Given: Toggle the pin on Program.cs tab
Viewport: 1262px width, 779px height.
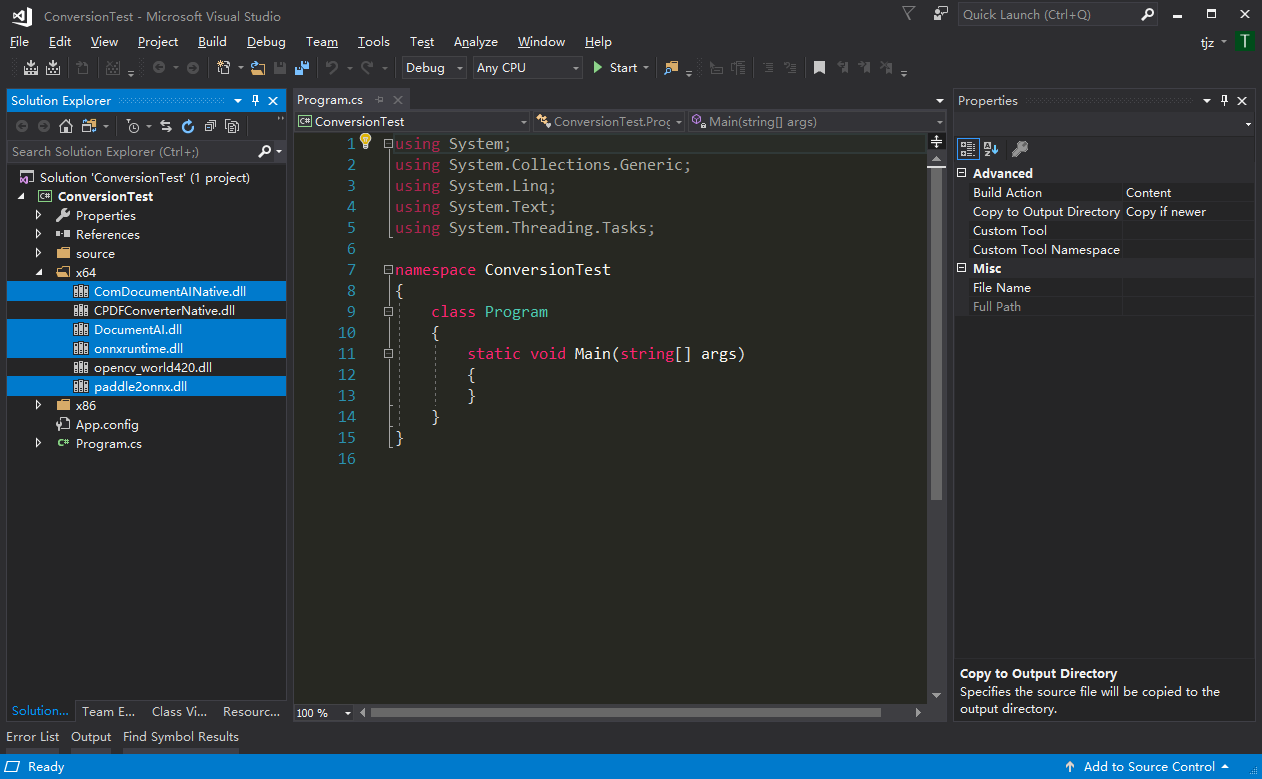Looking at the screenshot, I should (x=379, y=100).
